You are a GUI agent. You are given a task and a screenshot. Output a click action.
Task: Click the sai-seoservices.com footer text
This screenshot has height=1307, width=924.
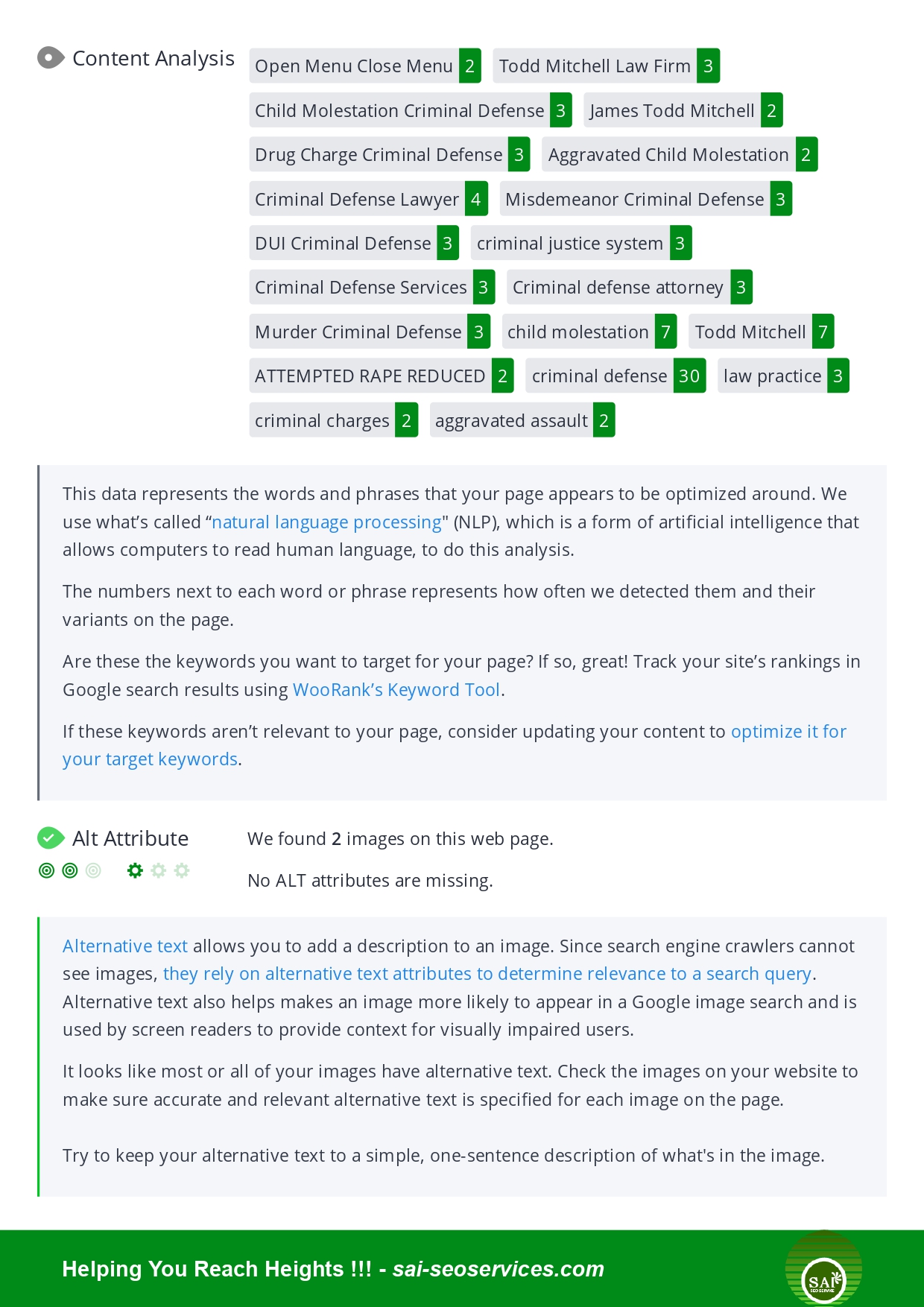pos(498,1269)
